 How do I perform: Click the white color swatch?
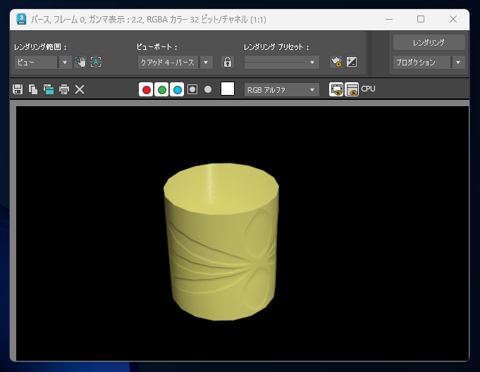228,89
